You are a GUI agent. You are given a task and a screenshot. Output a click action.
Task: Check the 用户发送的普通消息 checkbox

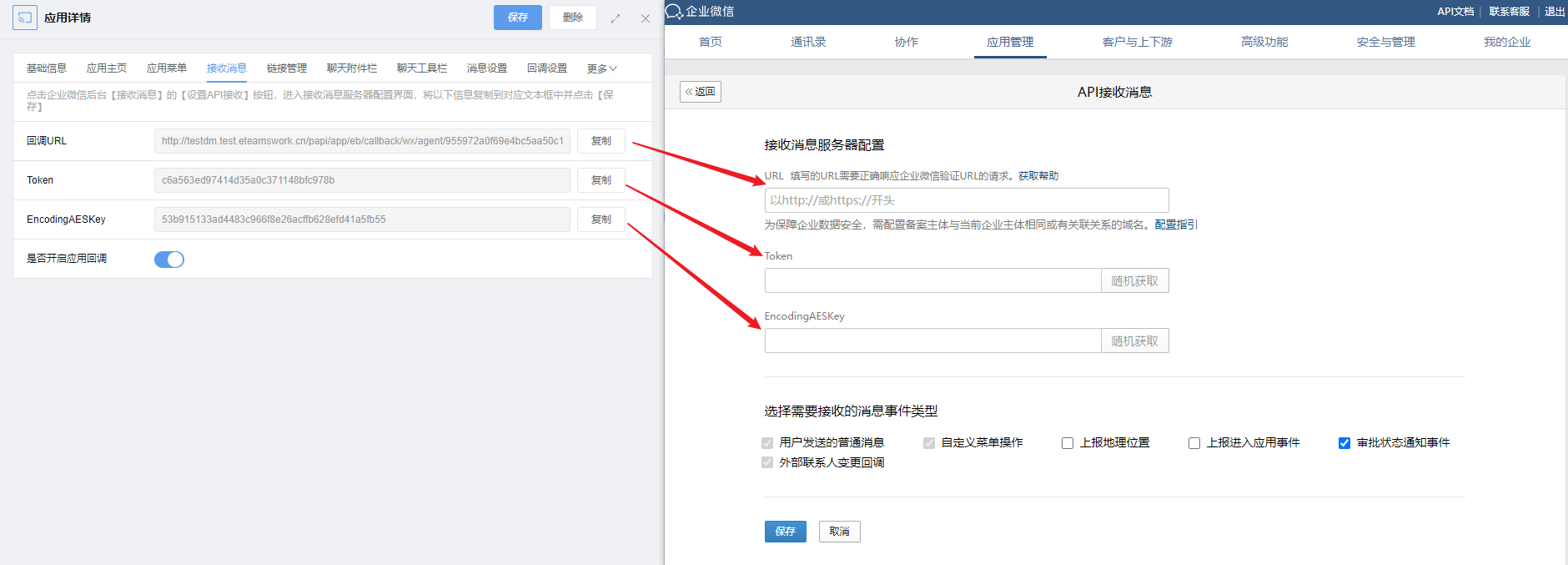click(x=767, y=443)
